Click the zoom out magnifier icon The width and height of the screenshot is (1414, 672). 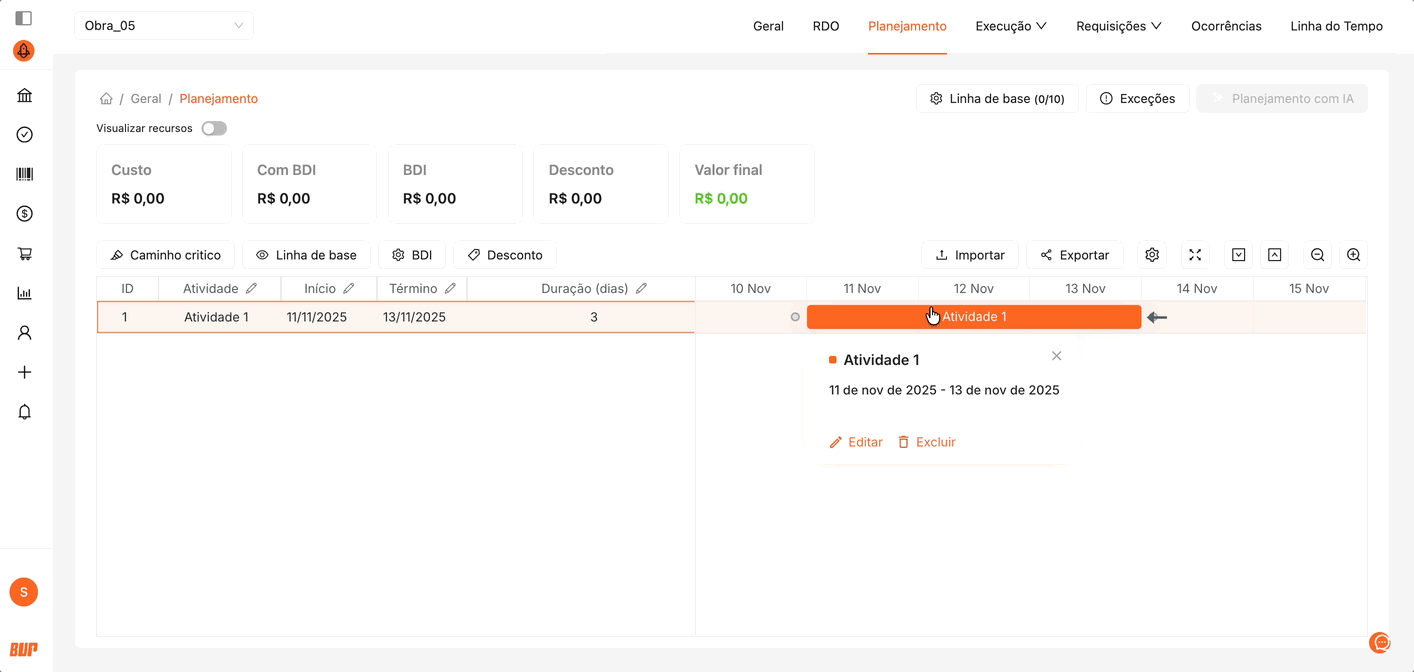[x=1317, y=255]
